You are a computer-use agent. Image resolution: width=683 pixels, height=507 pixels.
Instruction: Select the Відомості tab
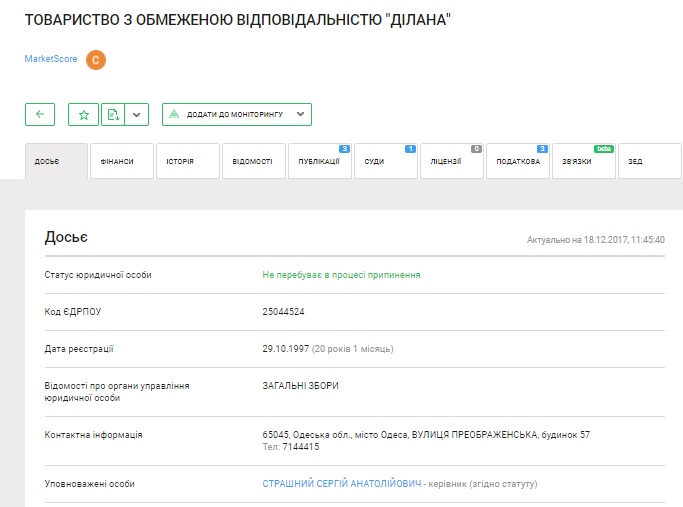point(253,161)
